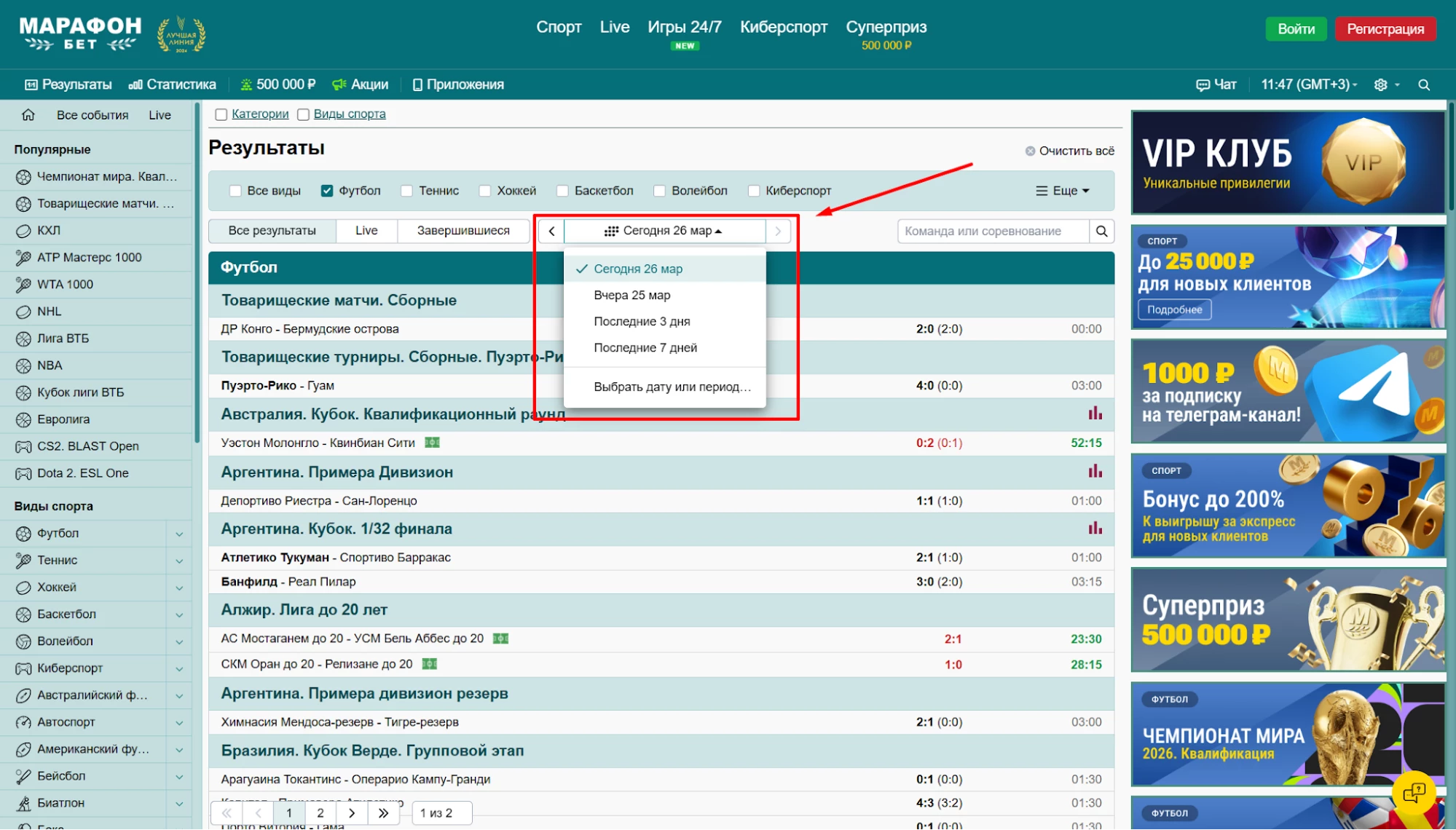Jump to last results page arrow
The width and height of the screenshot is (1456, 830).
click(383, 813)
